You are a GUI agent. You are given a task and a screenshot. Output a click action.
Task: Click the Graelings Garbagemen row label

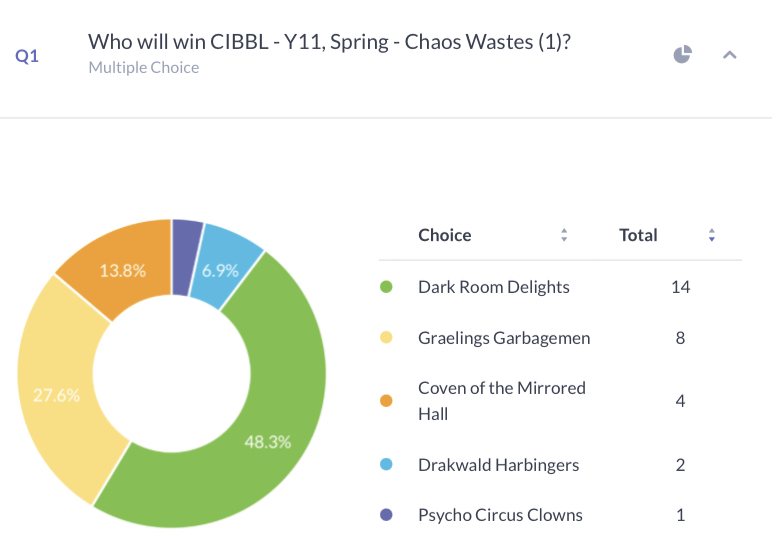click(504, 338)
